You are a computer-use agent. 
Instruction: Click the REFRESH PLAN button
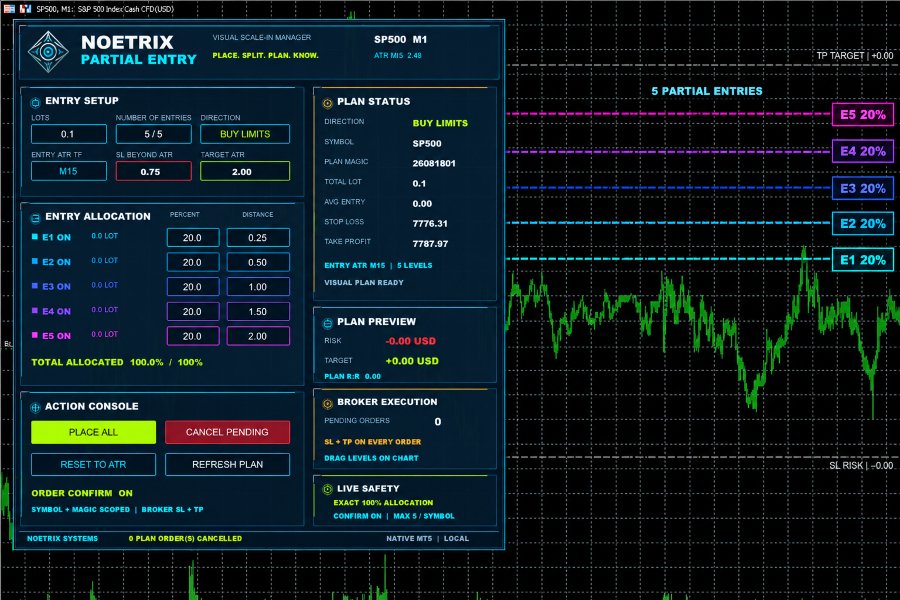tap(227, 464)
